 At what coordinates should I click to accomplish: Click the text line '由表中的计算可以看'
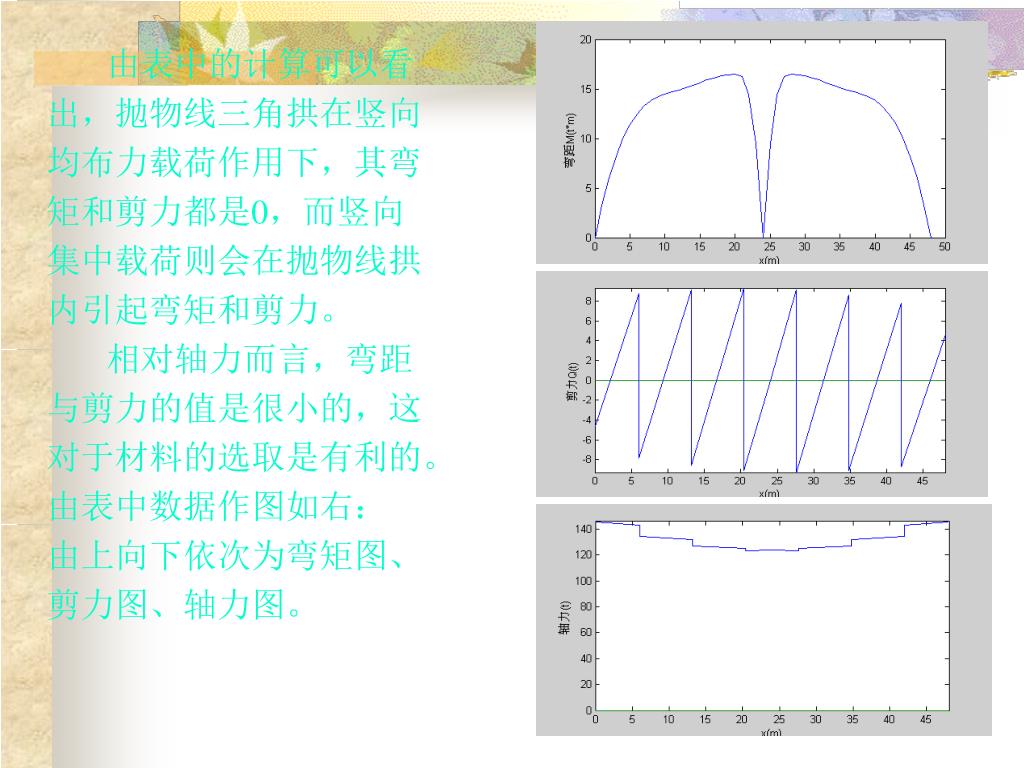click(x=261, y=65)
